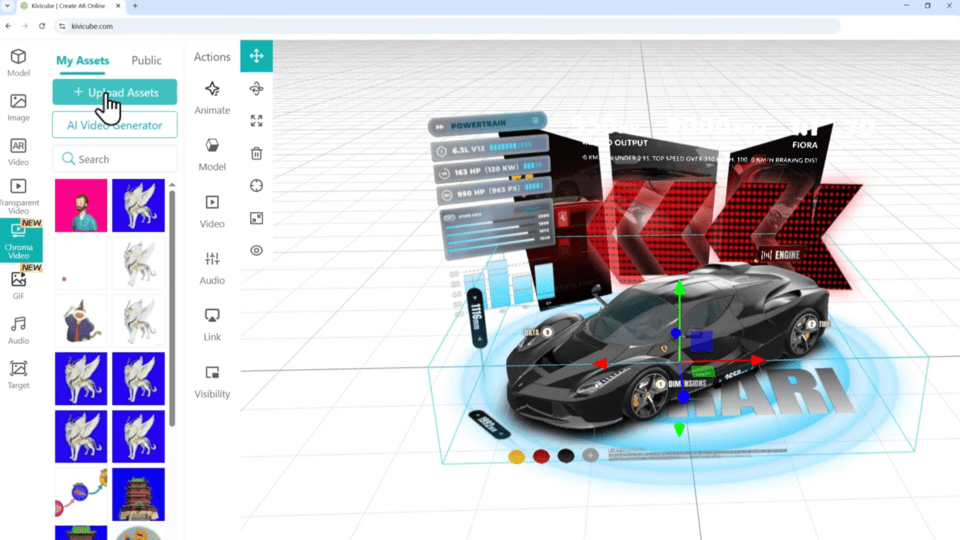Select the Rotate tool in toolbar

[257, 89]
